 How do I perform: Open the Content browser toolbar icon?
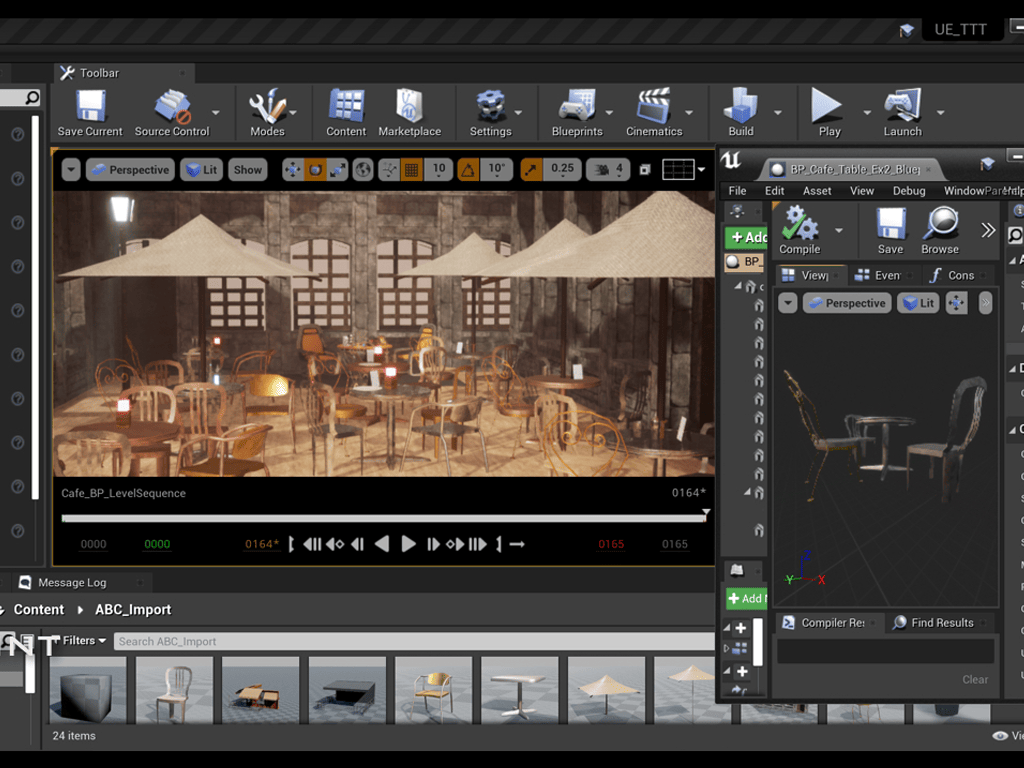pos(346,106)
